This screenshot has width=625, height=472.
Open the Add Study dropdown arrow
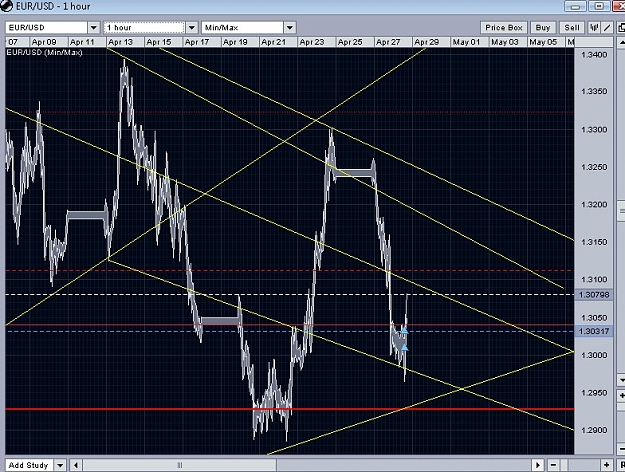pyautogui.click(x=60, y=465)
